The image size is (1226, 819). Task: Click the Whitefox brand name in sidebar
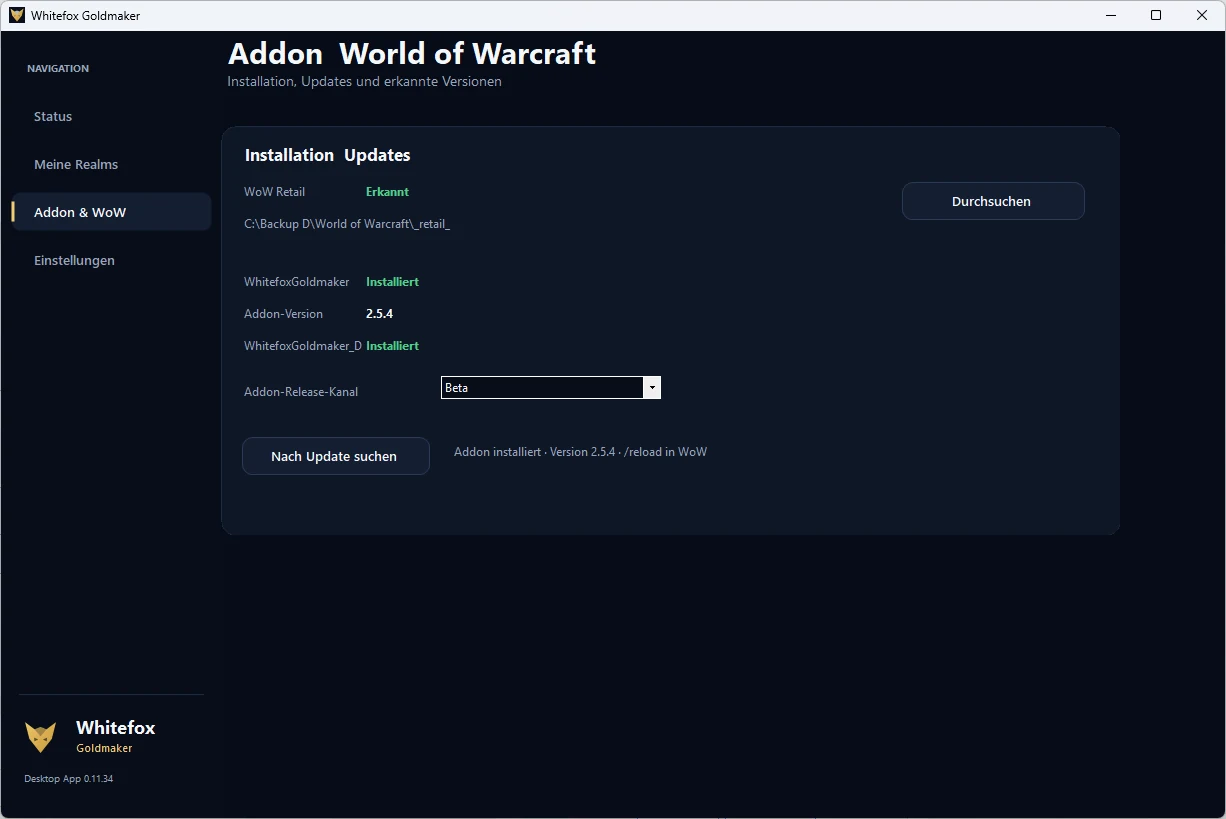point(116,728)
